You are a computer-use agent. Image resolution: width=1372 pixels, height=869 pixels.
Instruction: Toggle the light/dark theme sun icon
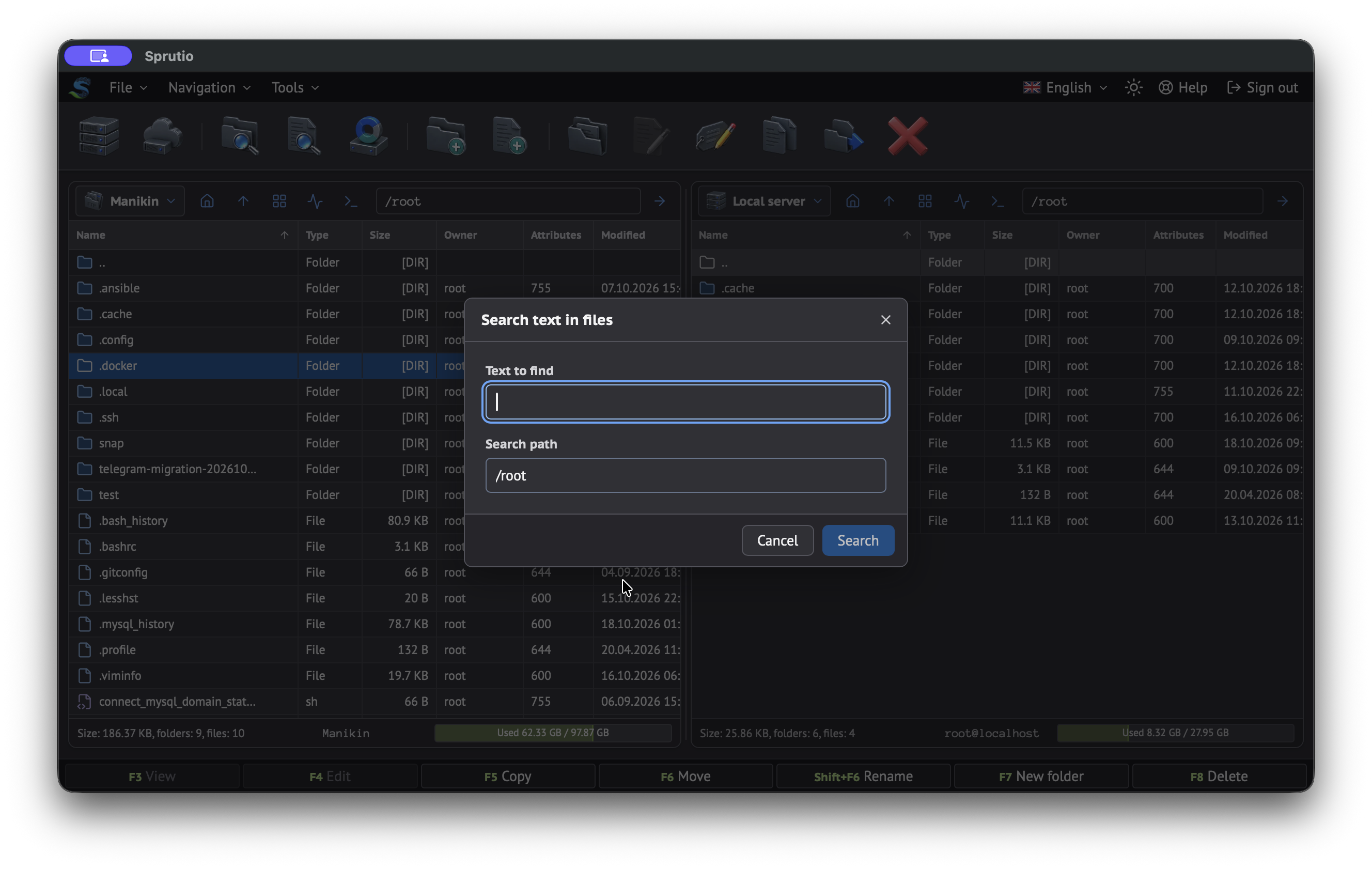[x=1133, y=87]
